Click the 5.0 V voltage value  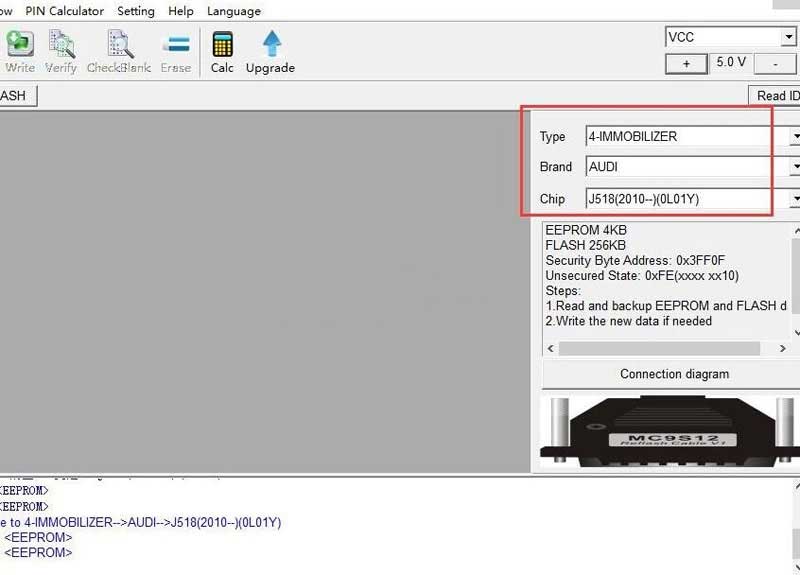tap(731, 62)
